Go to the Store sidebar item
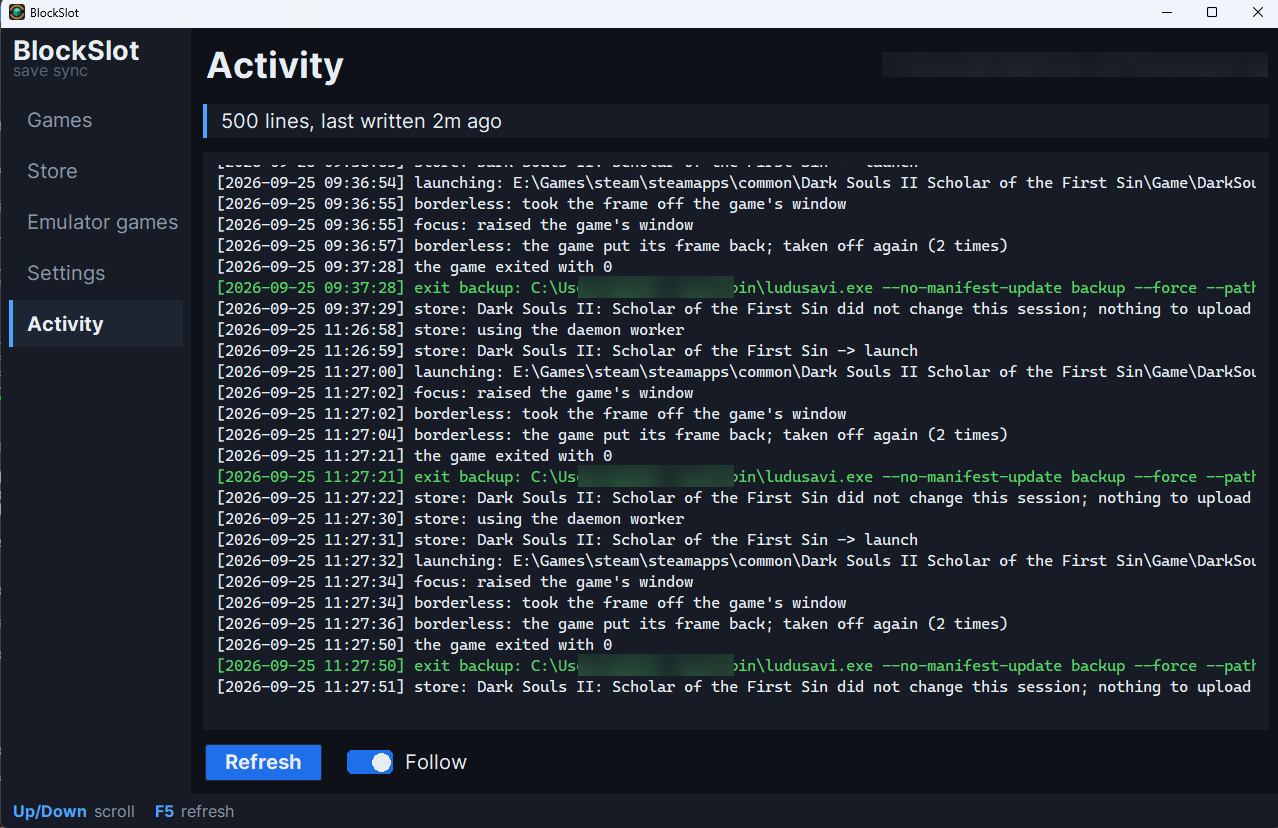This screenshot has width=1278, height=828. 96,171
